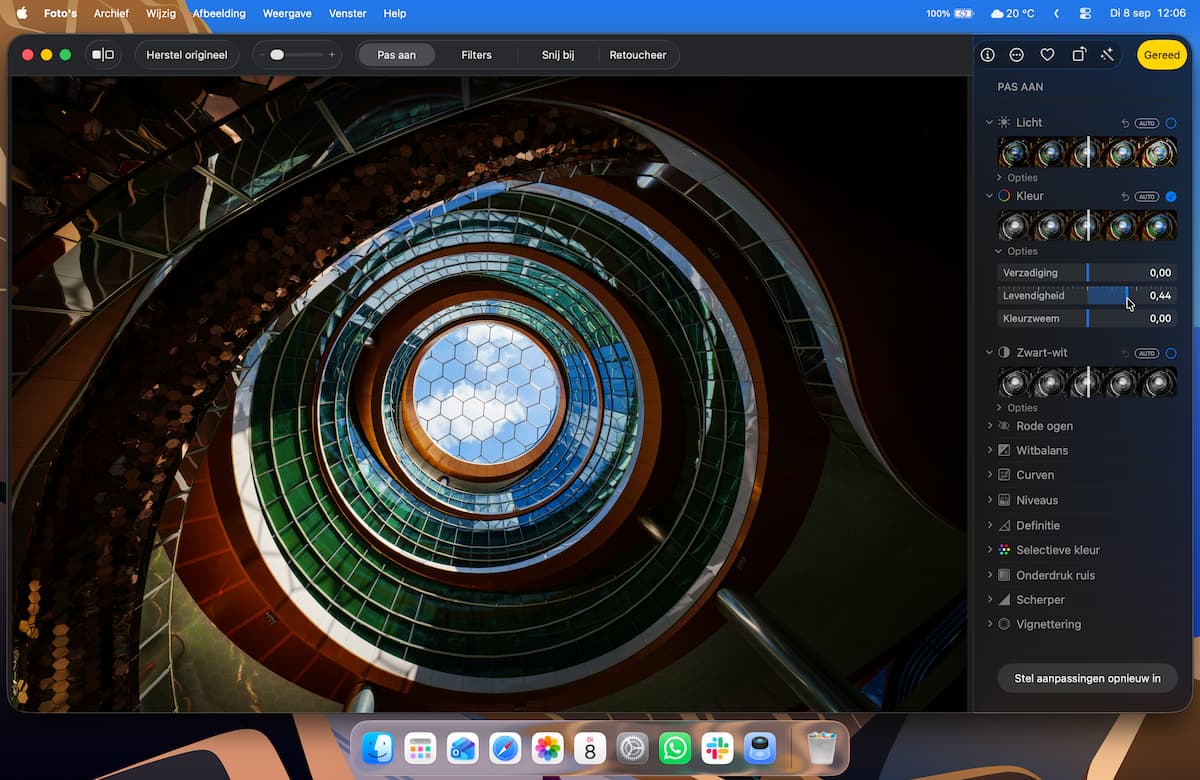Image resolution: width=1200 pixels, height=780 pixels.
Task: Click the Witbalans adjustment icon
Action: point(1004,450)
